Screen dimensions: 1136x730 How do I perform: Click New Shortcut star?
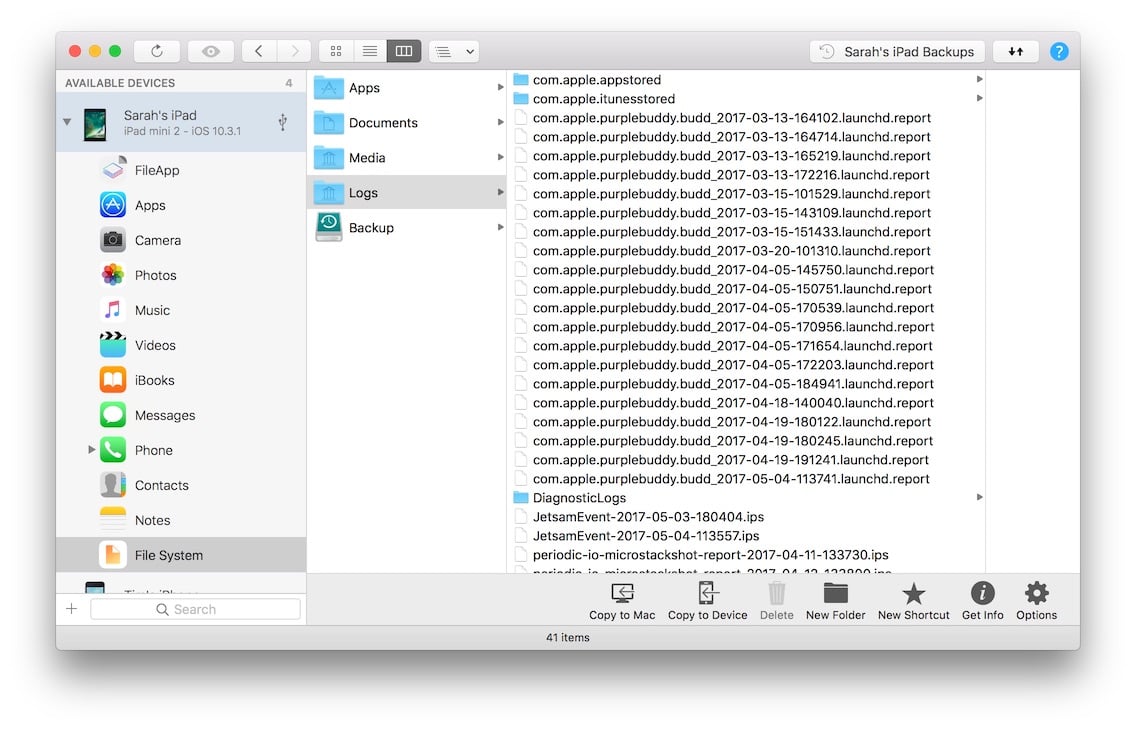[x=914, y=601]
